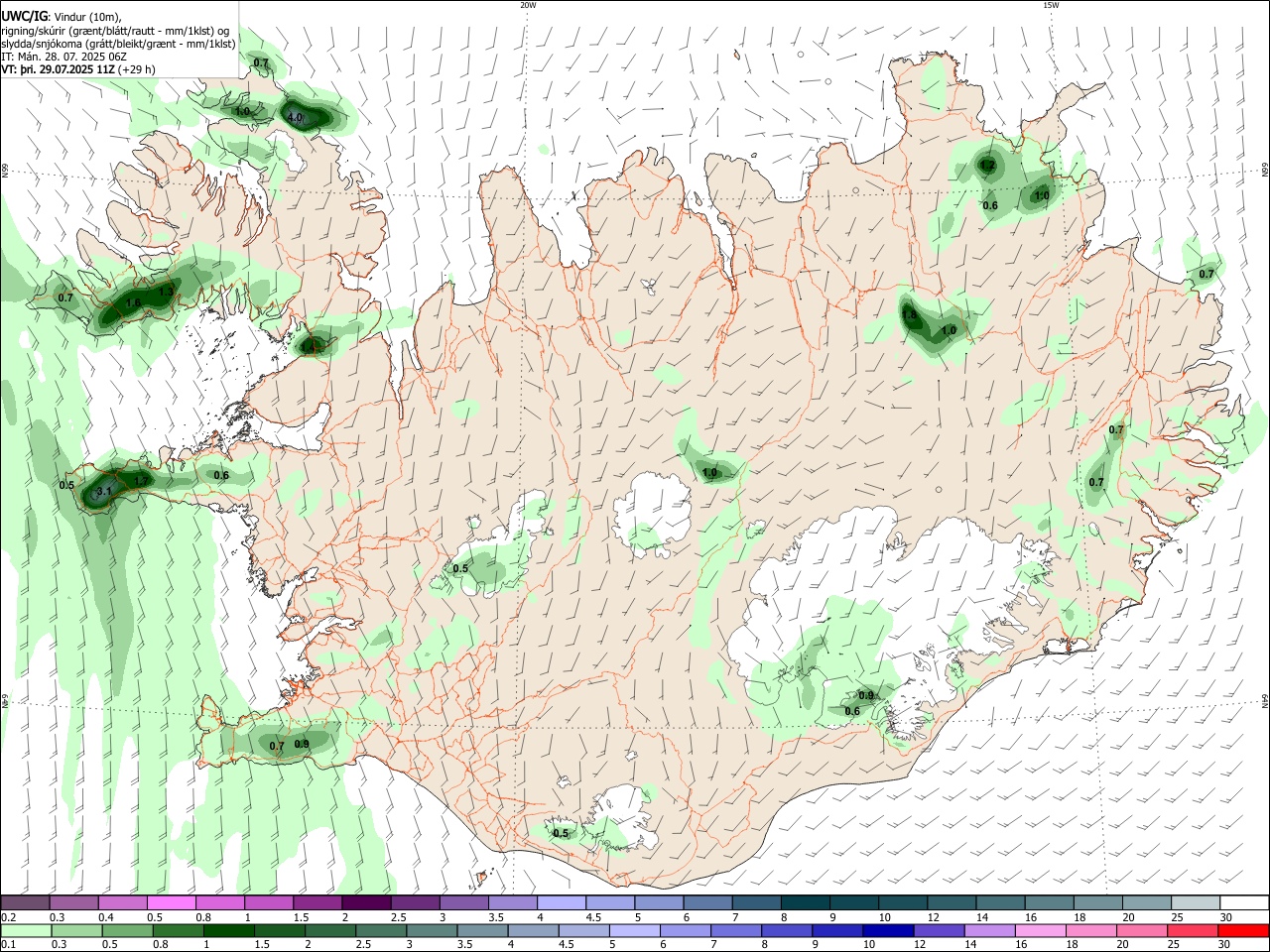Select the dark teal 8–9 legend swatch
The height and width of the screenshot is (952, 1270).
[805, 903]
